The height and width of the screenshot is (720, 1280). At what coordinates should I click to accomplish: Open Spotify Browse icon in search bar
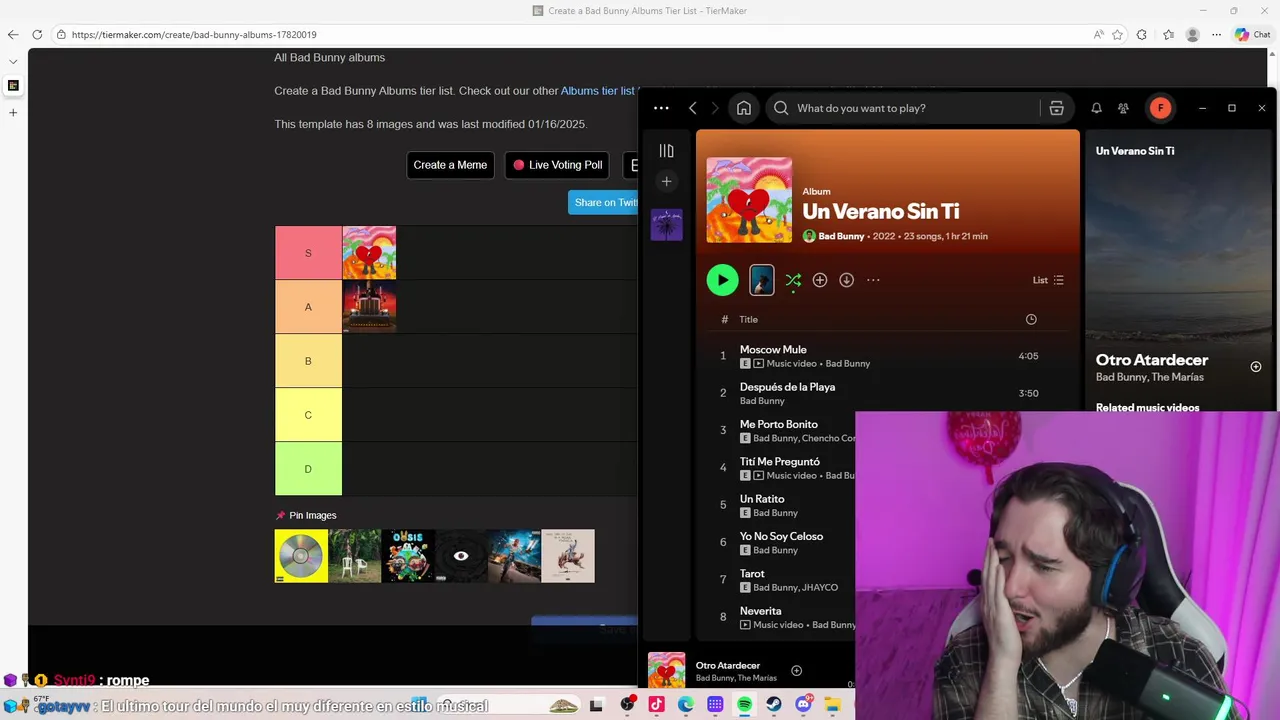click(1056, 108)
